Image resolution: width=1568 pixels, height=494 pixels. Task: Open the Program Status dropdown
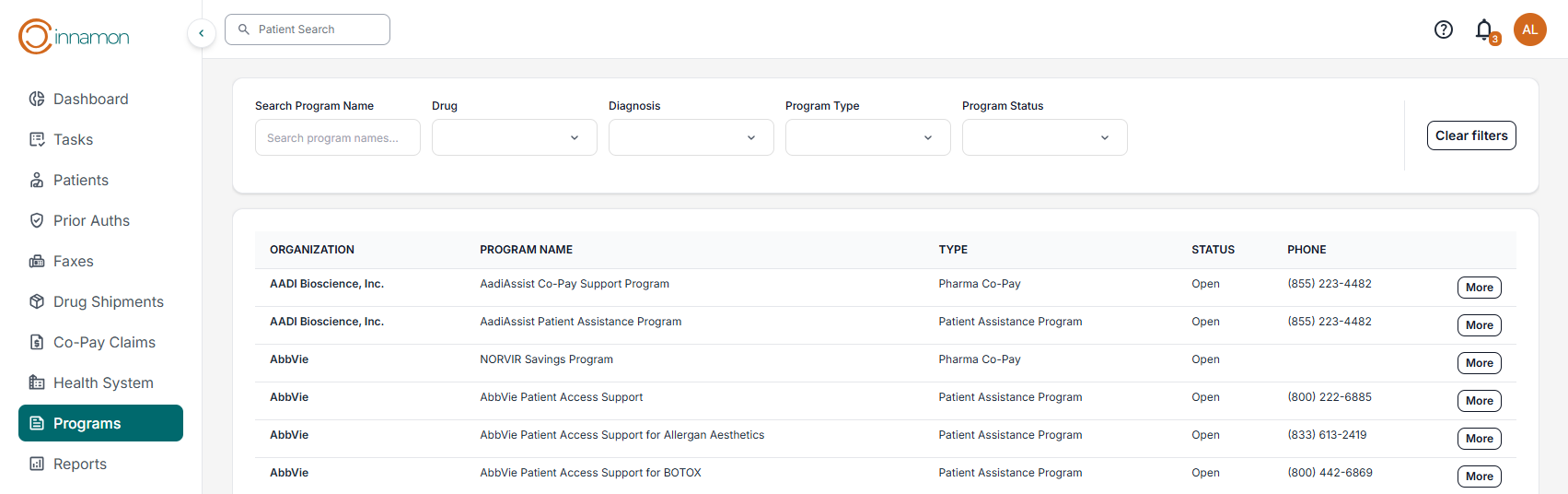point(1044,137)
